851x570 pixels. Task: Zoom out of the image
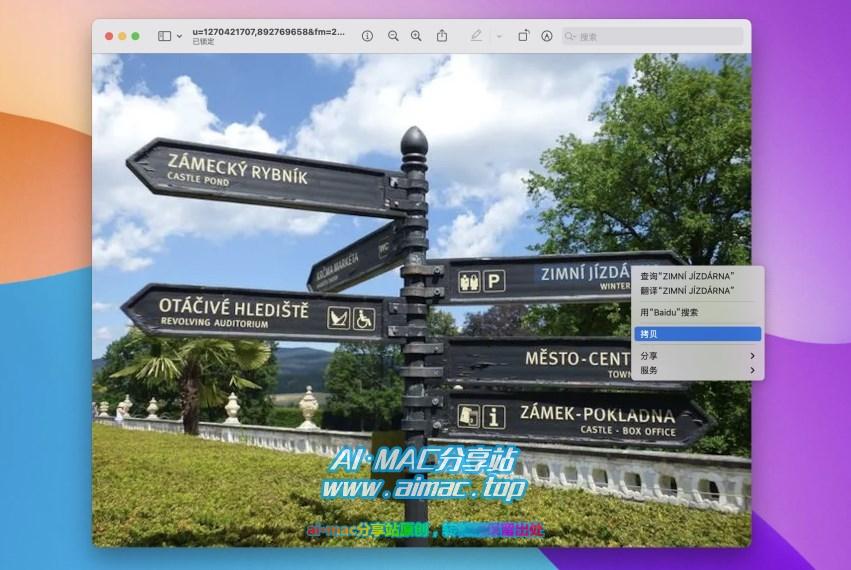pos(393,36)
